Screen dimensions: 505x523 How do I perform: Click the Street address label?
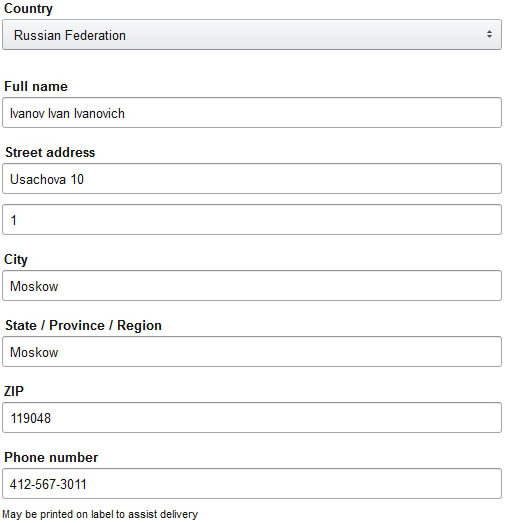[x=50, y=152]
